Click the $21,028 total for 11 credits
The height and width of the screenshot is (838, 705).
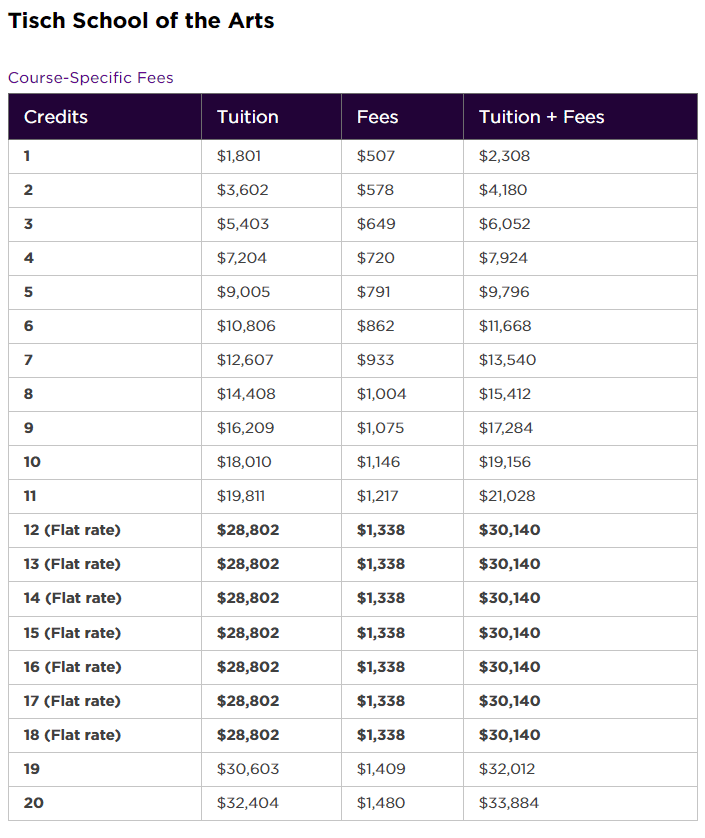[x=505, y=496]
